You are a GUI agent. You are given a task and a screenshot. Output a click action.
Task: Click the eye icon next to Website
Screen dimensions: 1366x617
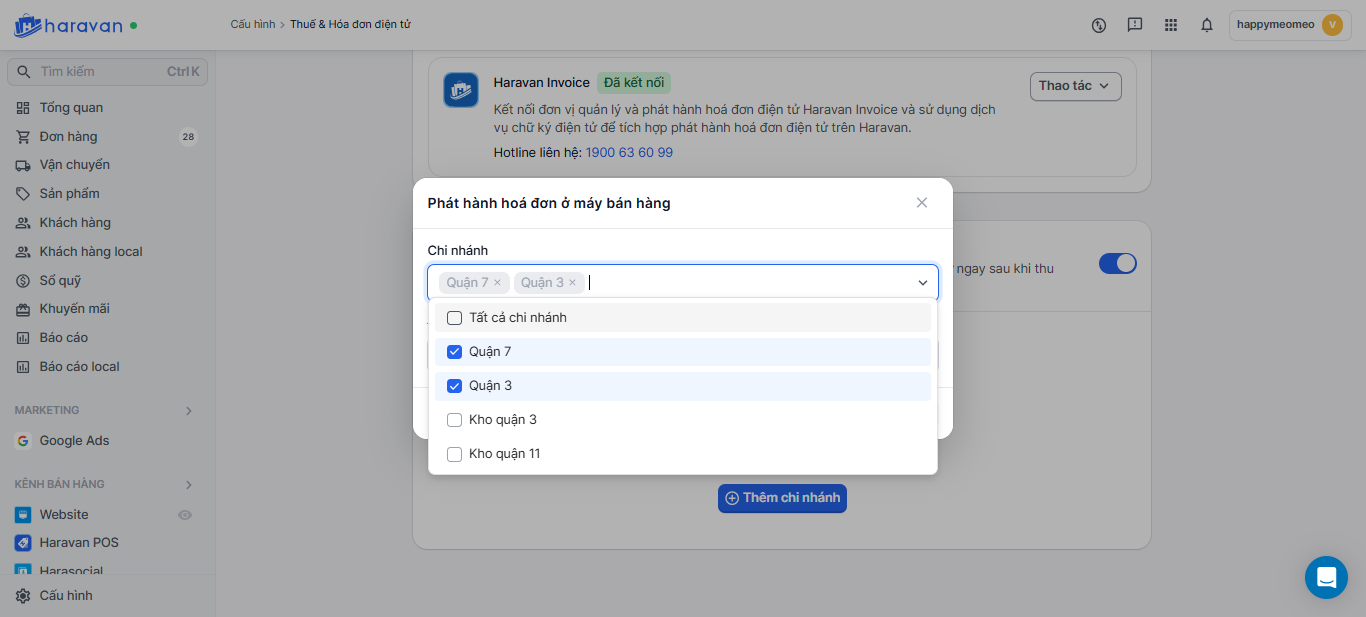tap(184, 515)
